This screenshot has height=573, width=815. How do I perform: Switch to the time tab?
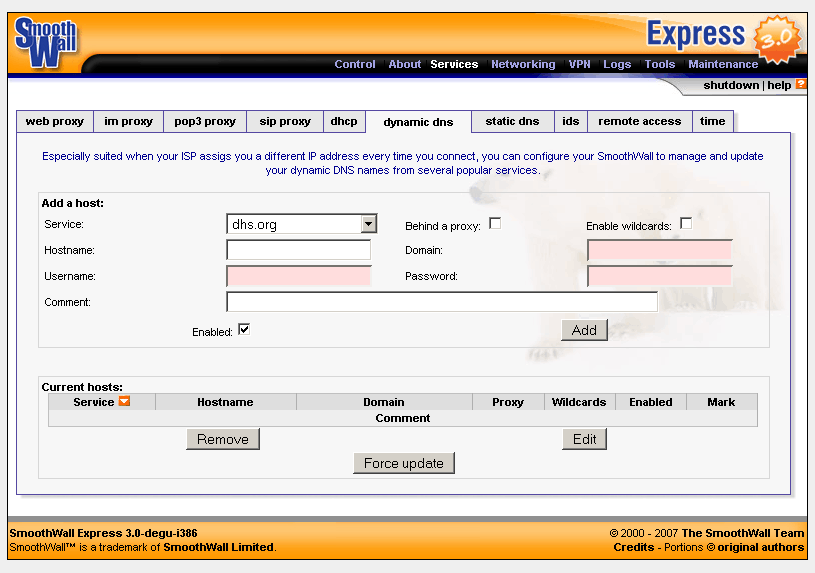[x=713, y=121]
